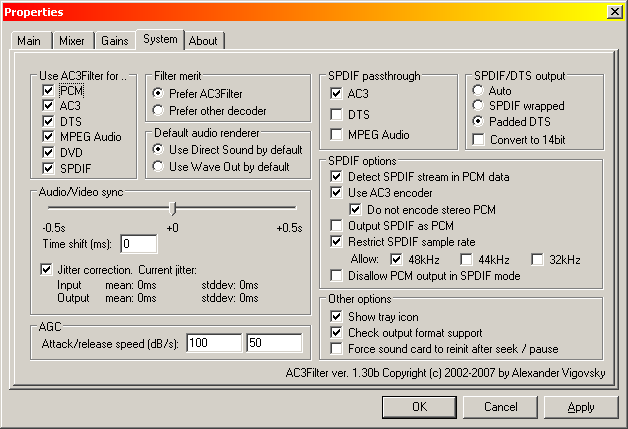The width and height of the screenshot is (628, 429).
Task: Enable 44kHz allowed sample rate
Action: click(466, 260)
